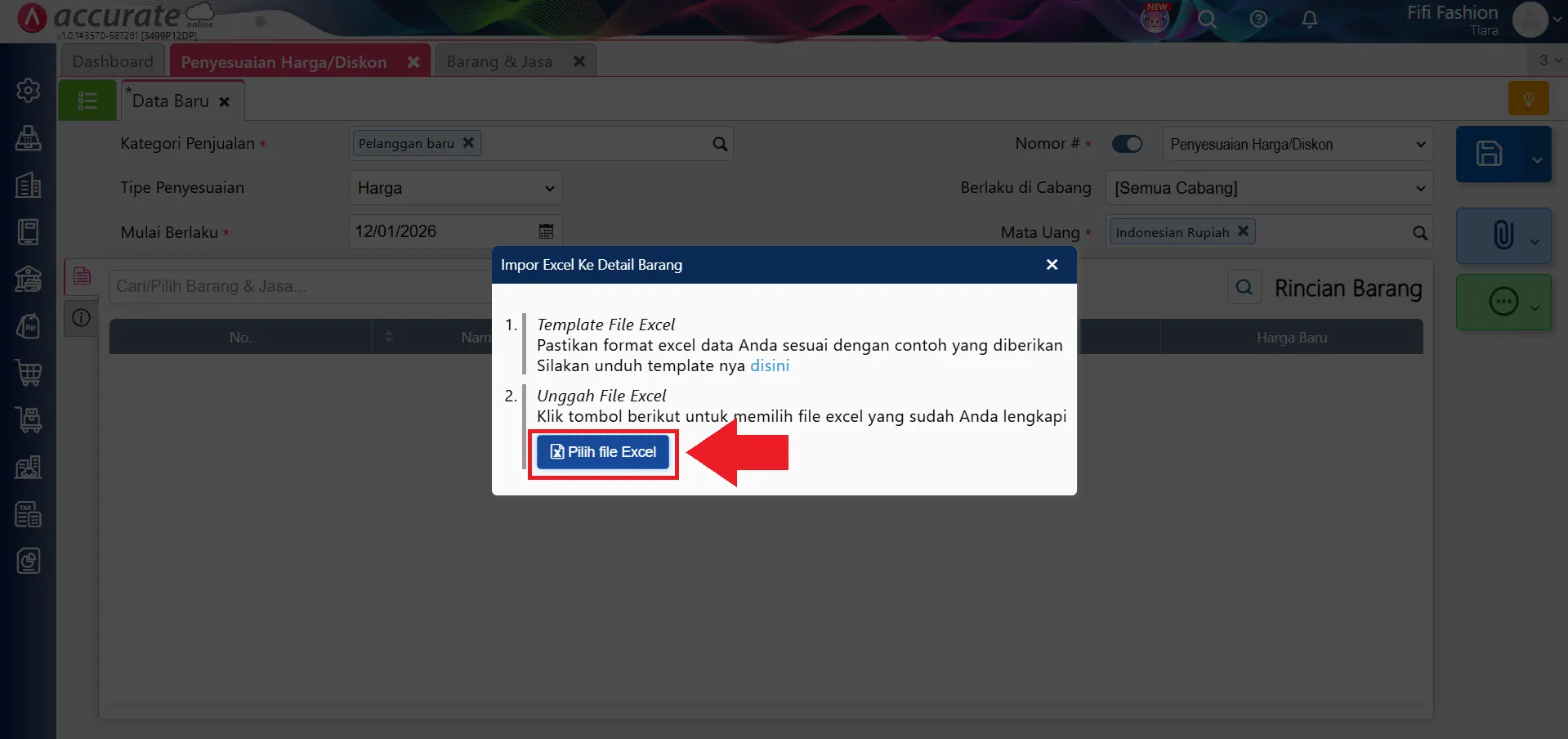Expand the Tipe Penyesuaian dropdown
1568x739 pixels.
455,188
